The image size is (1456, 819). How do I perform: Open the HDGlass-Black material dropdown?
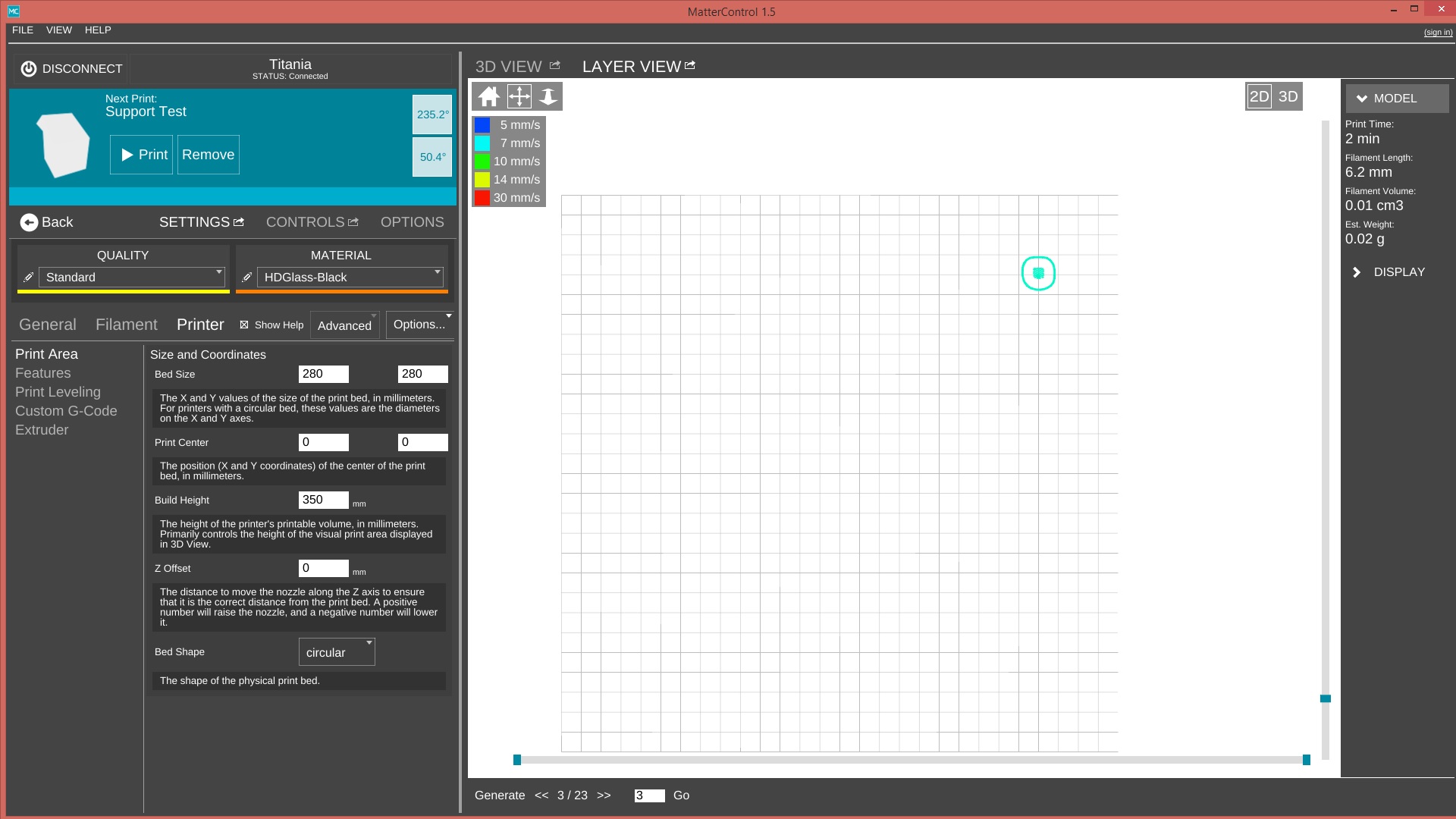[x=350, y=278]
